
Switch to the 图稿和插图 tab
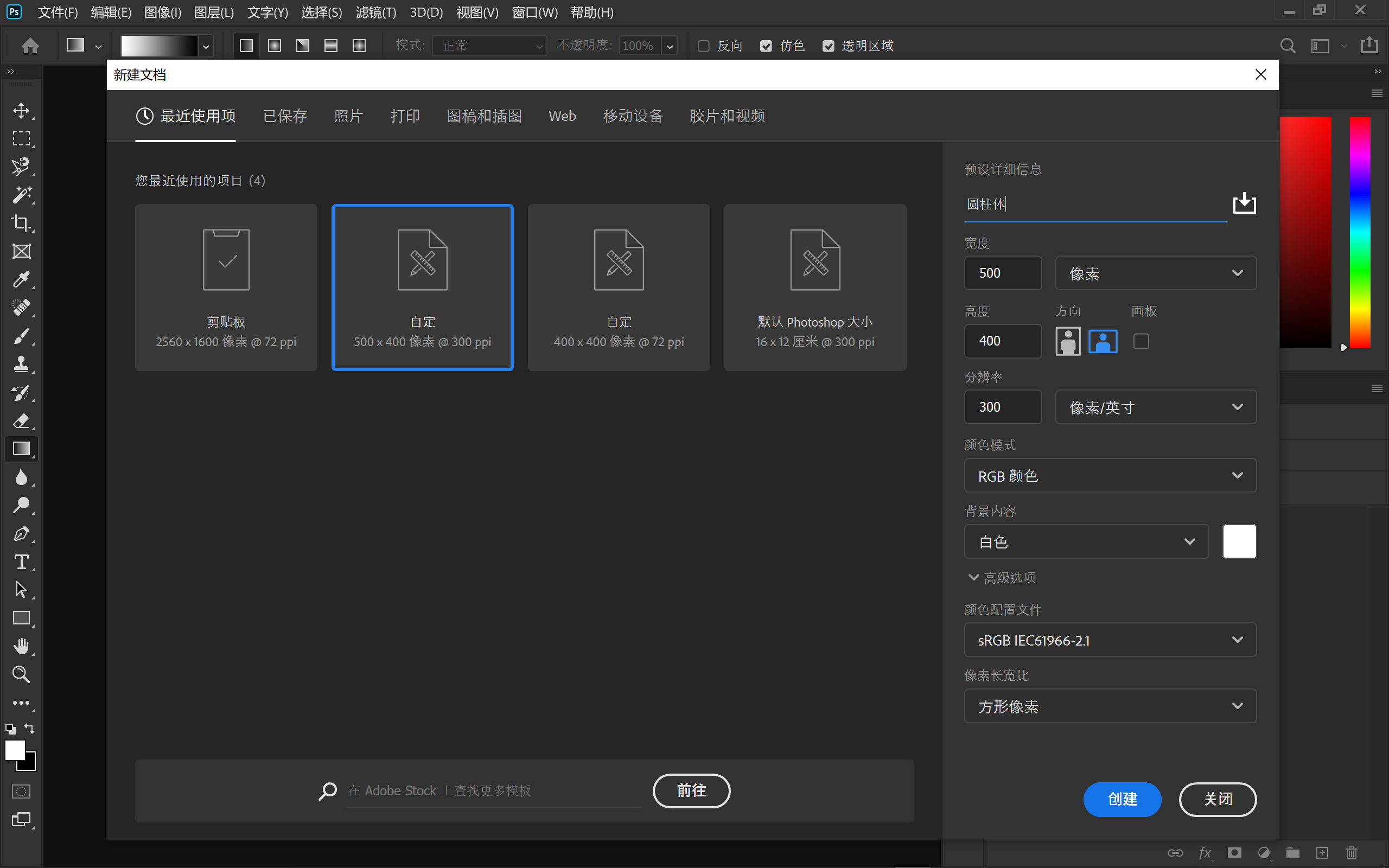[485, 116]
